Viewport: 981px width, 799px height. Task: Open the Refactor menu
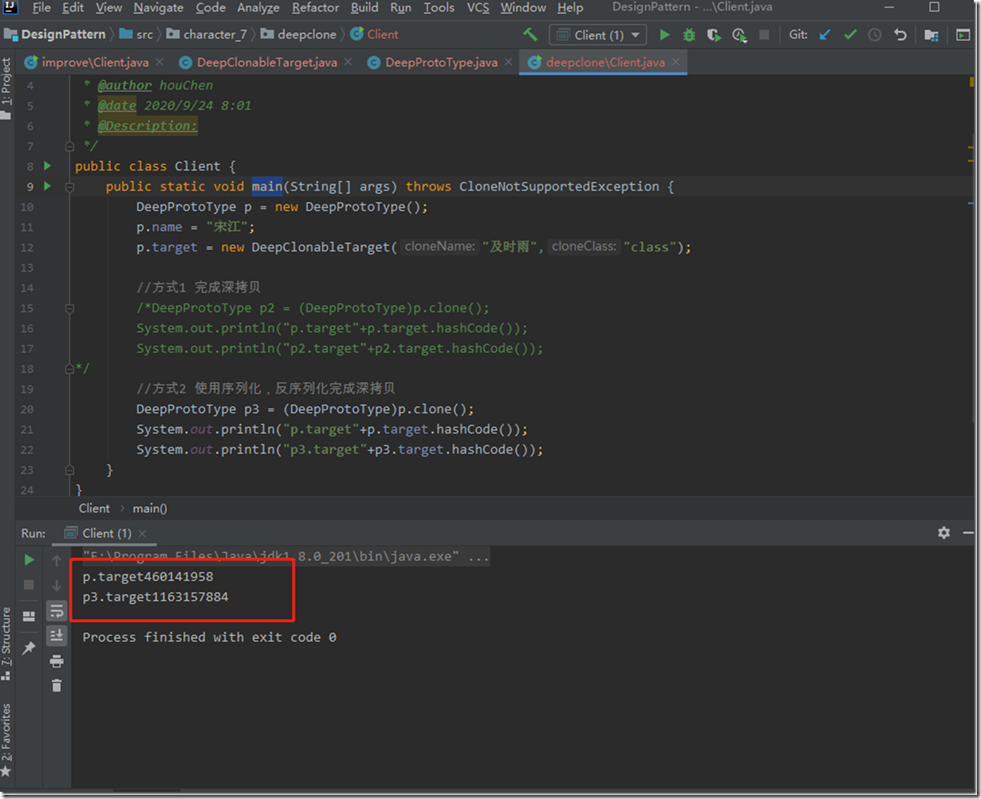[x=315, y=8]
